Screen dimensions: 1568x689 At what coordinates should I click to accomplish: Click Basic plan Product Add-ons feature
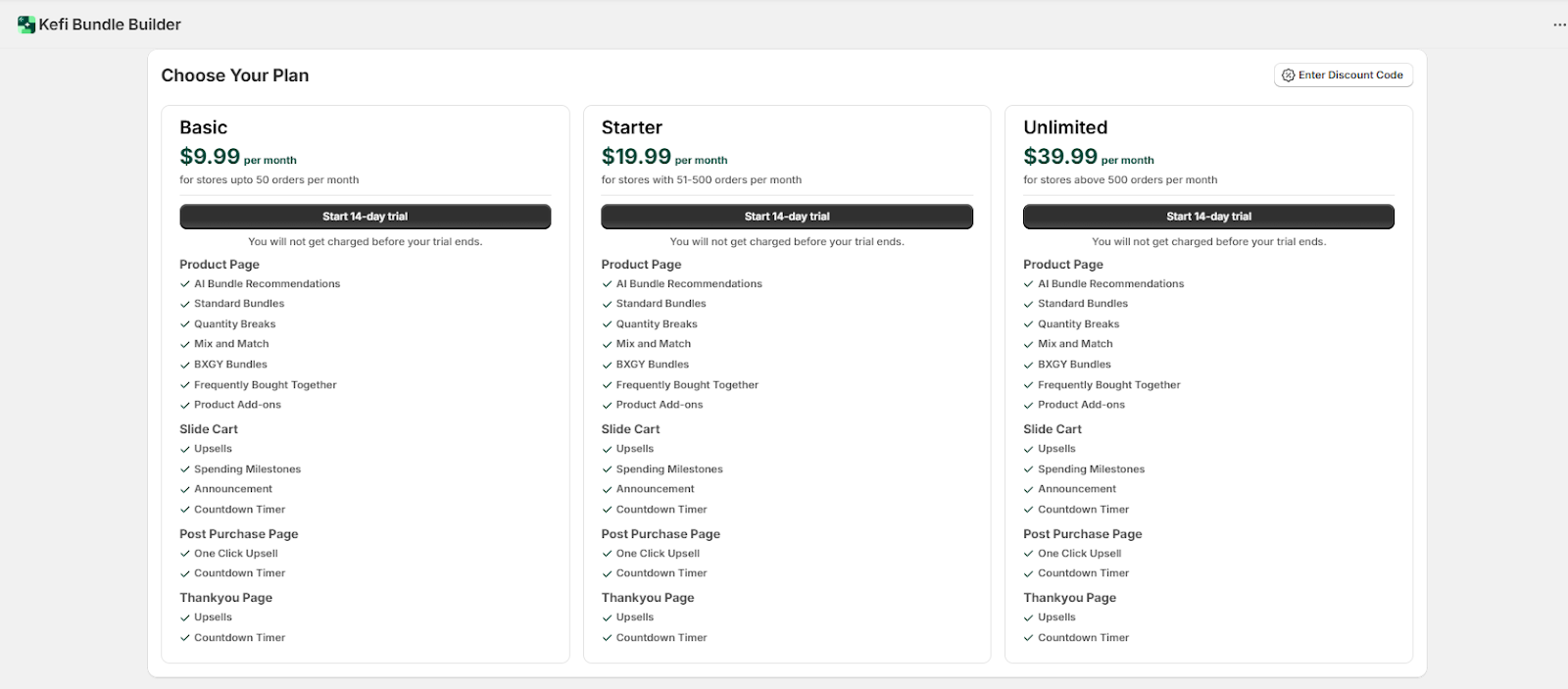(x=237, y=405)
